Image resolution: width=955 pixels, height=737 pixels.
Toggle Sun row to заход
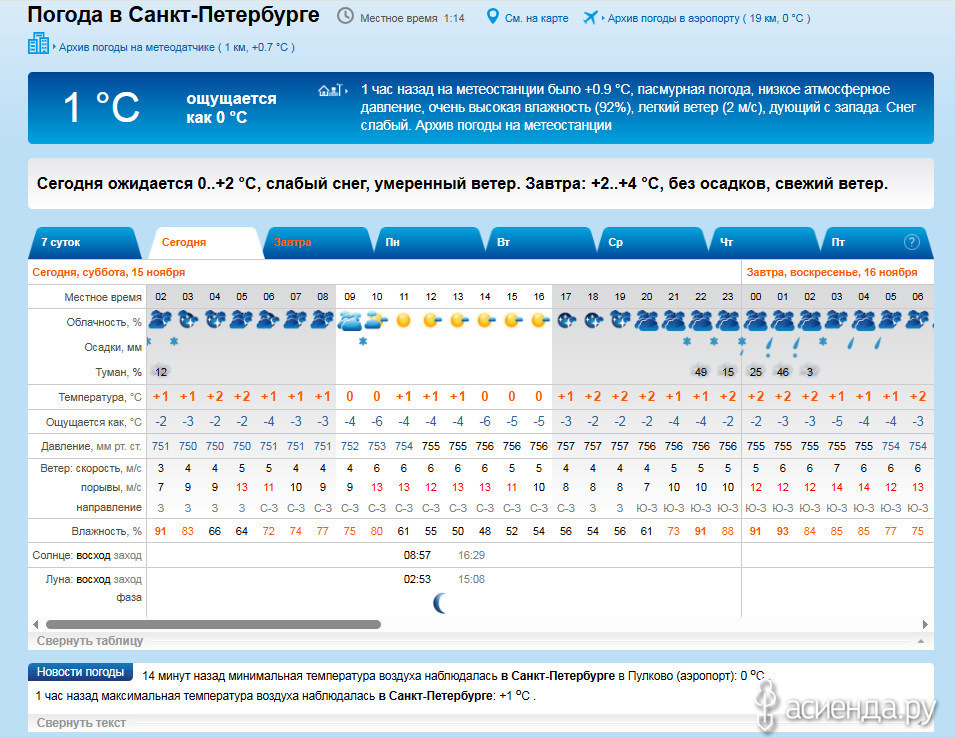point(127,553)
